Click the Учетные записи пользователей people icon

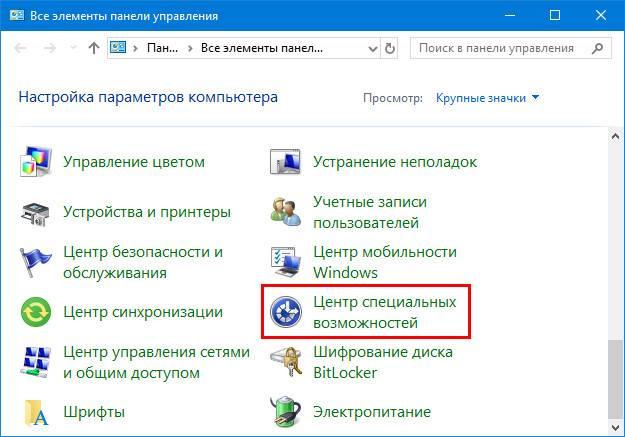285,212
